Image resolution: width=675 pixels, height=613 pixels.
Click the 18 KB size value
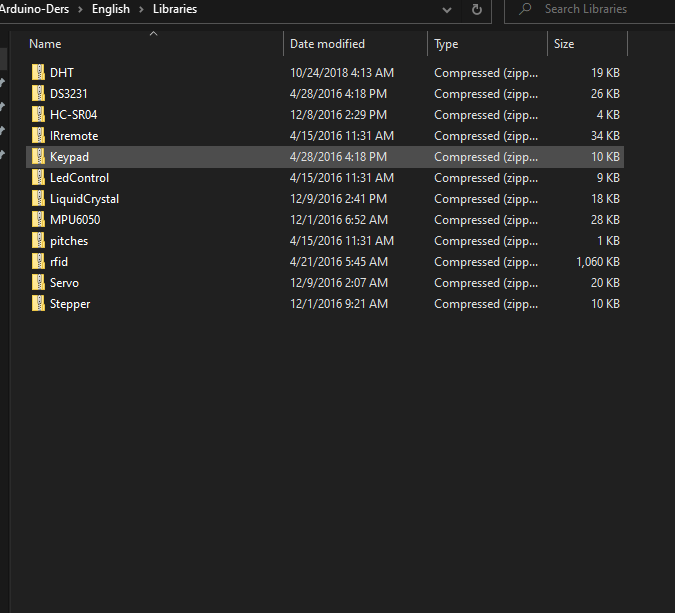(x=605, y=198)
